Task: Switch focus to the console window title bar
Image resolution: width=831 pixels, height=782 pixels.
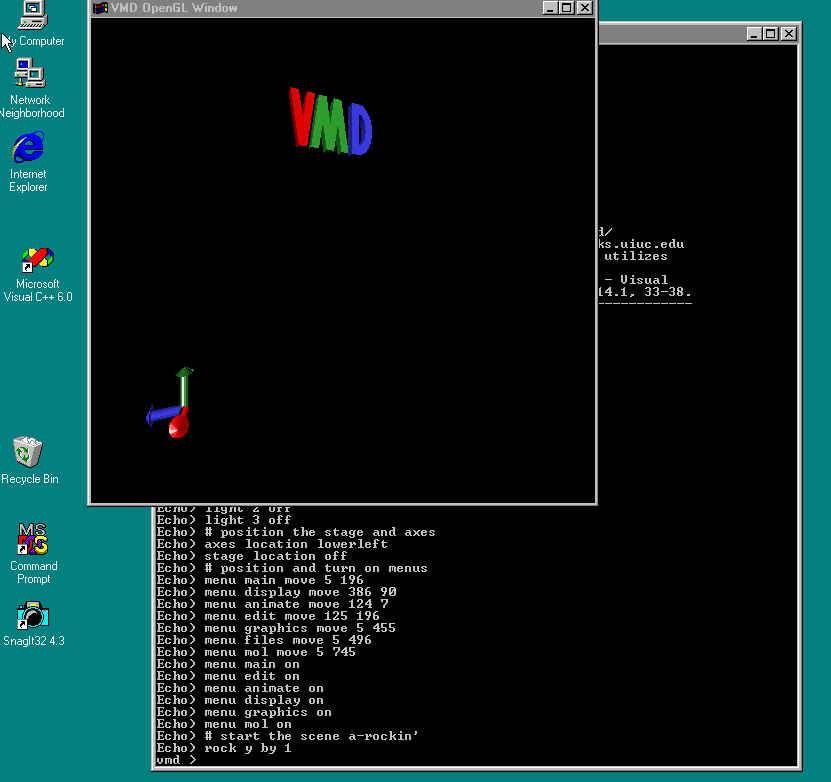Action: (x=670, y=33)
